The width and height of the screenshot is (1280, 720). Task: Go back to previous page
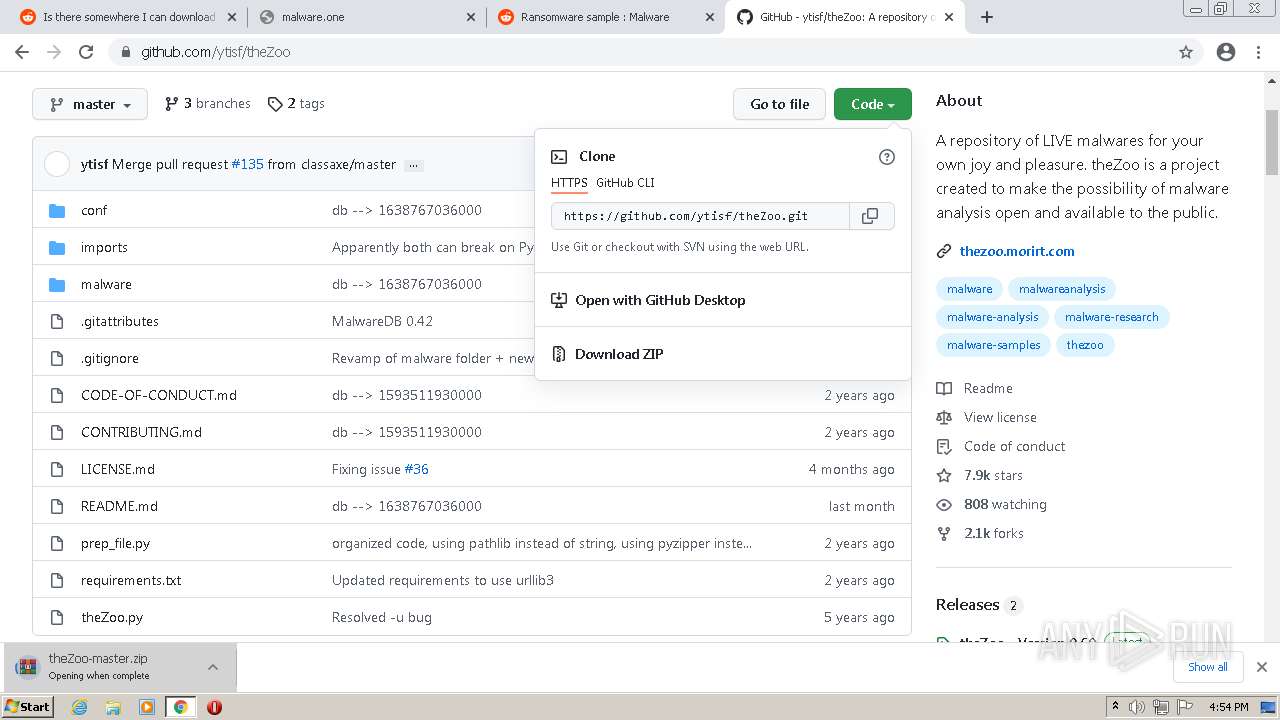coord(22,52)
